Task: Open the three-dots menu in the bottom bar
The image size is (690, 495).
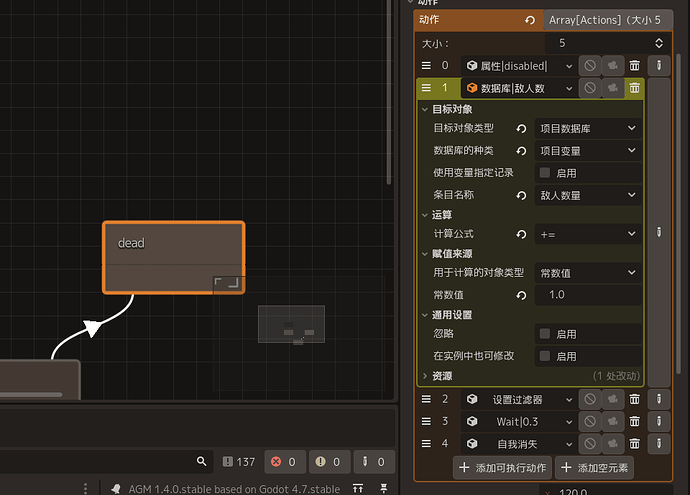Action: 85,488
